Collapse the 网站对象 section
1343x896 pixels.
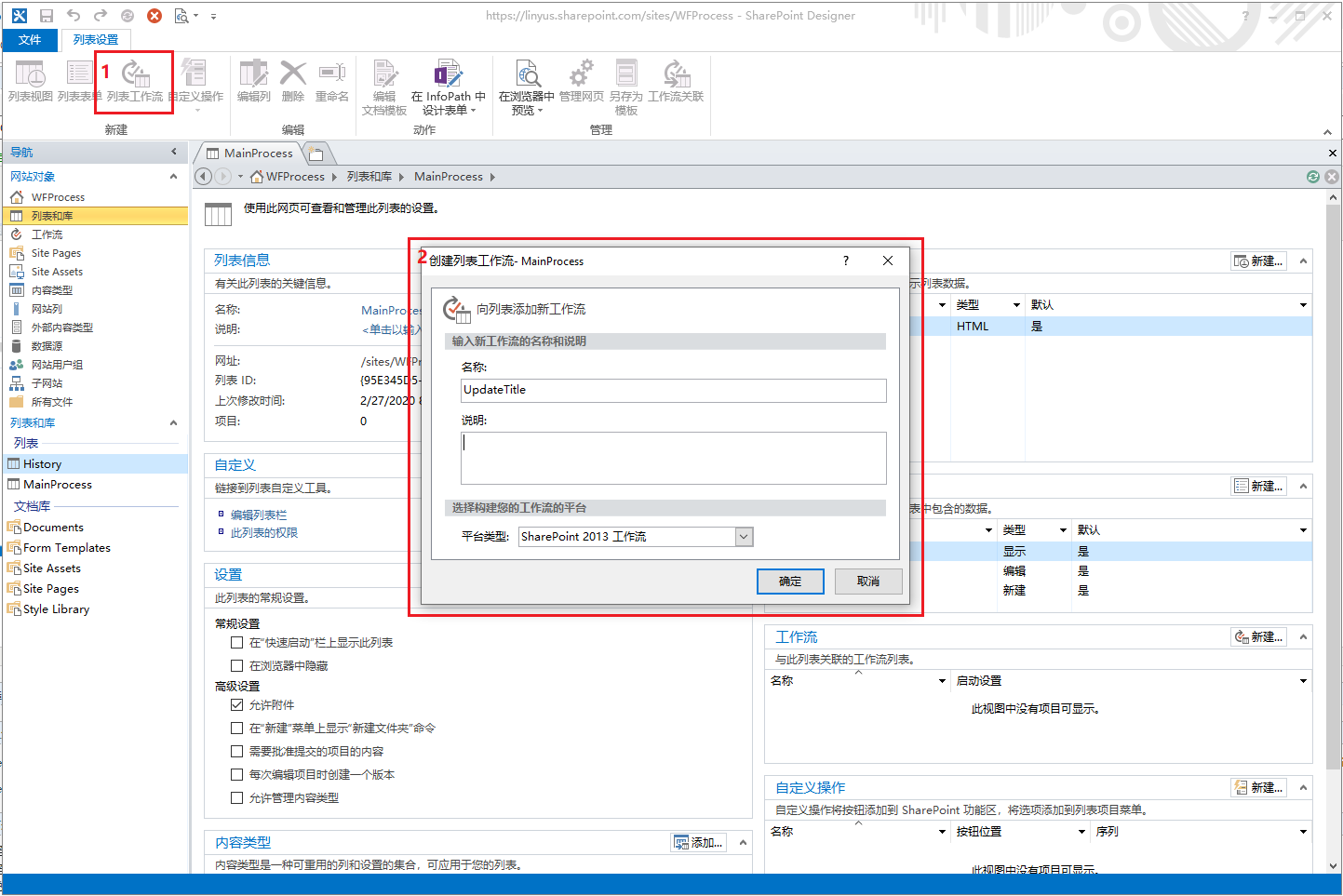point(173,177)
